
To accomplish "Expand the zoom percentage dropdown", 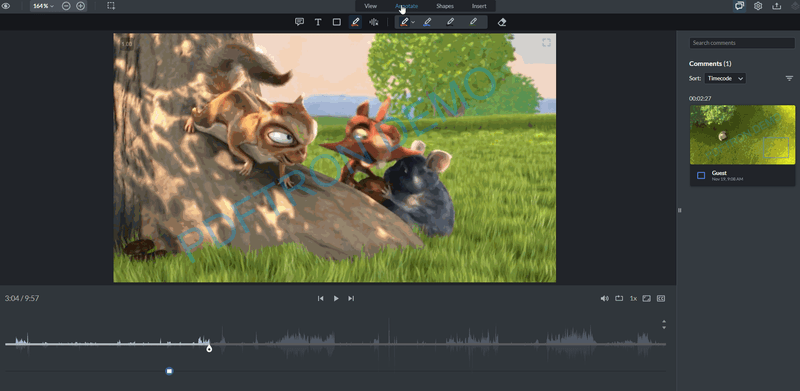I will click(x=43, y=6).
